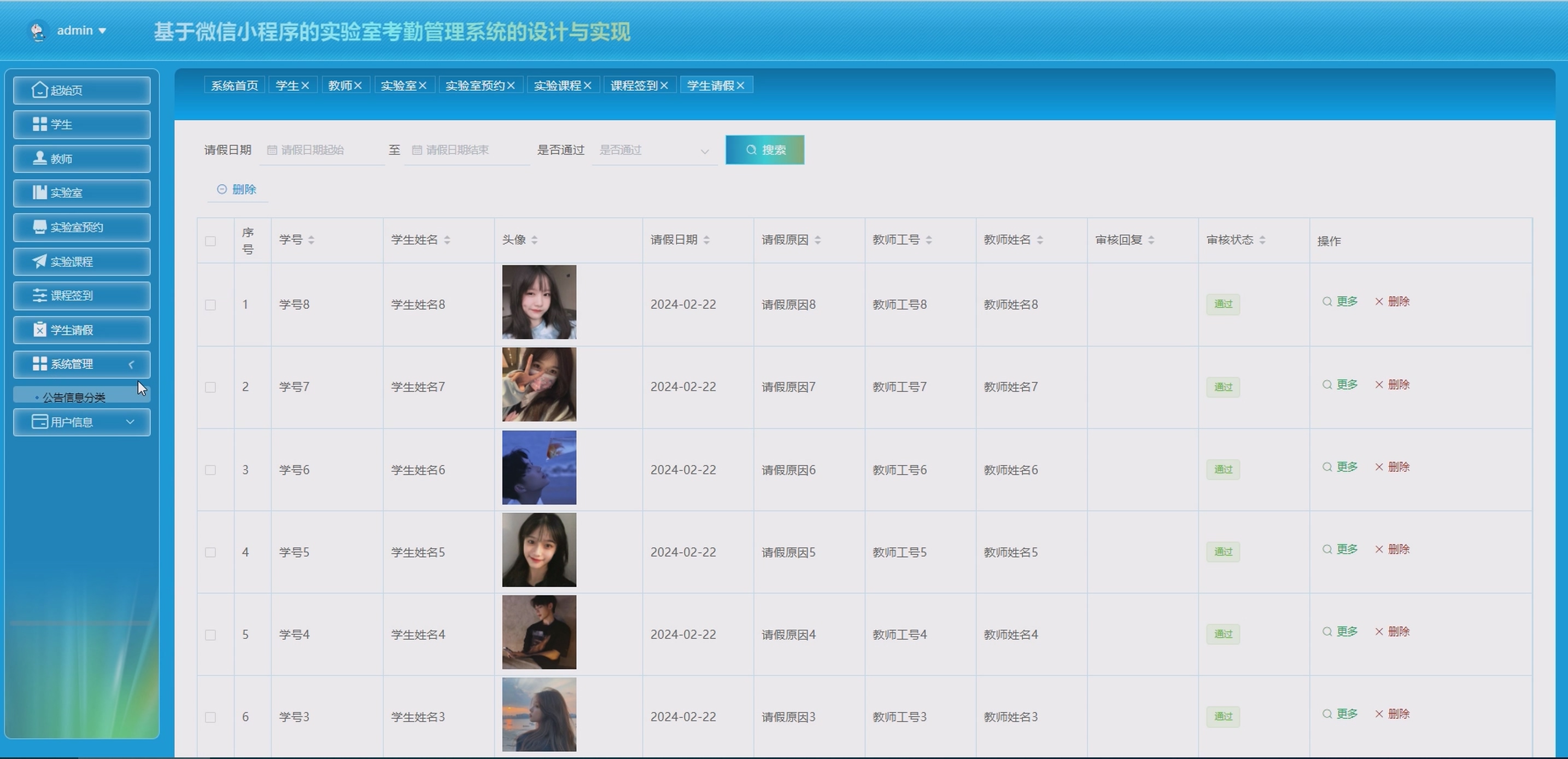Check the row 学号4 checkbox
The height and width of the screenshot is (759, 1568).
(x=210, y=635)
